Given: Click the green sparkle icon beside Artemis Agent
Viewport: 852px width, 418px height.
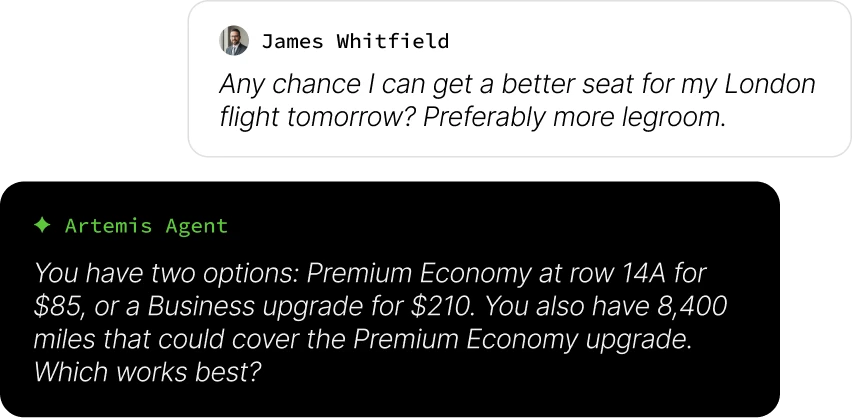Looking at the screenshot, I should coord(42,225).
